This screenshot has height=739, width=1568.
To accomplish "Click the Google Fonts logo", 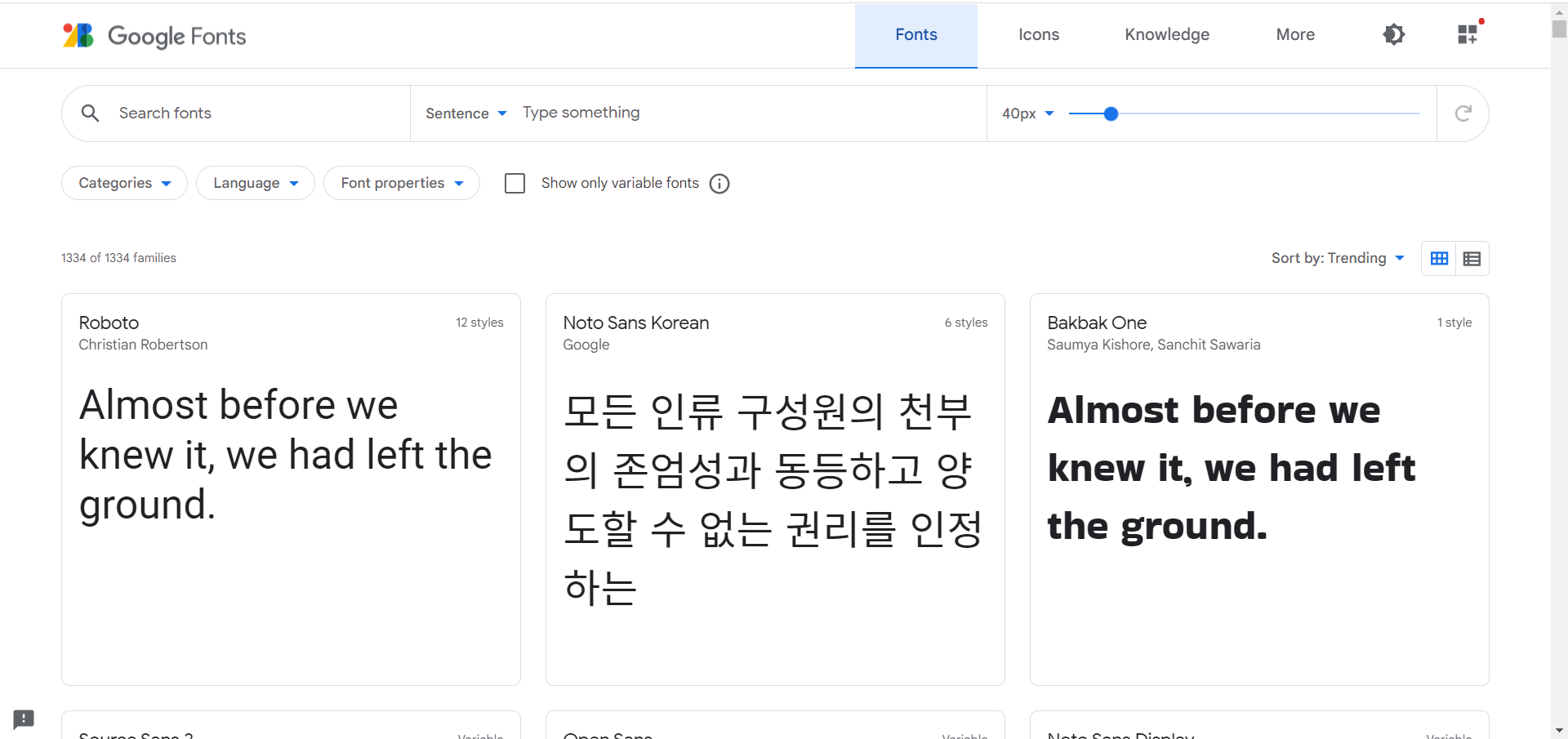I will 154,35.
